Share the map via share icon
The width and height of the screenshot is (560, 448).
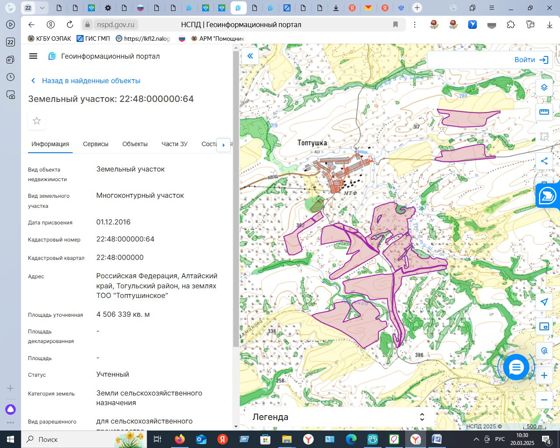[x=544, y=161]
